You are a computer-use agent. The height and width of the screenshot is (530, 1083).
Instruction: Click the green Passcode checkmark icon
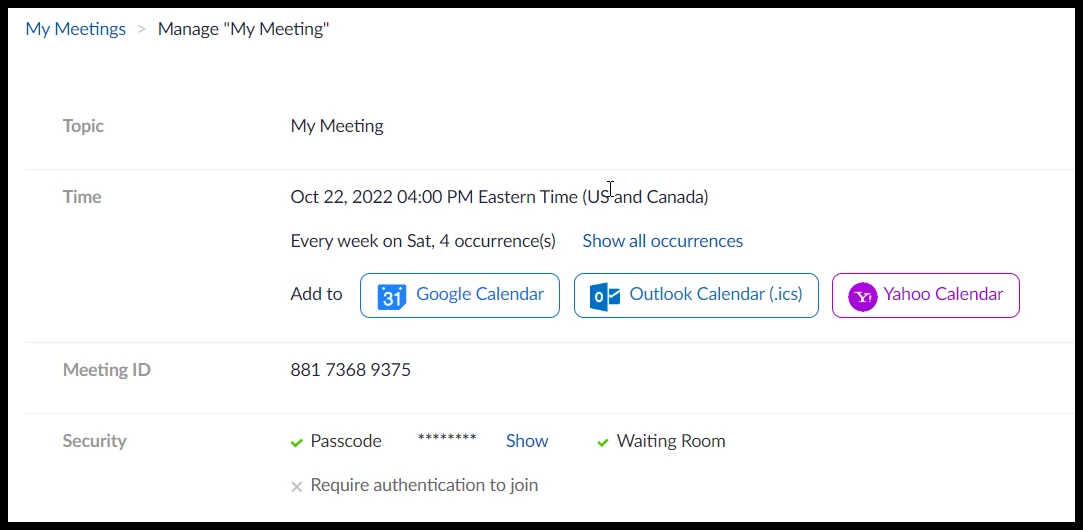tap(297, 442)
